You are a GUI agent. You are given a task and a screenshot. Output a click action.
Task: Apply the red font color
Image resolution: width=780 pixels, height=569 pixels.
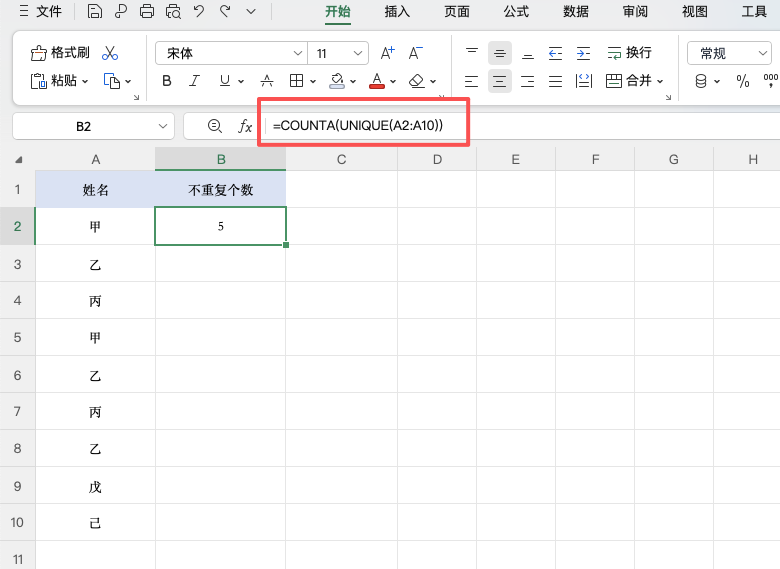click(x=377, y=81)
